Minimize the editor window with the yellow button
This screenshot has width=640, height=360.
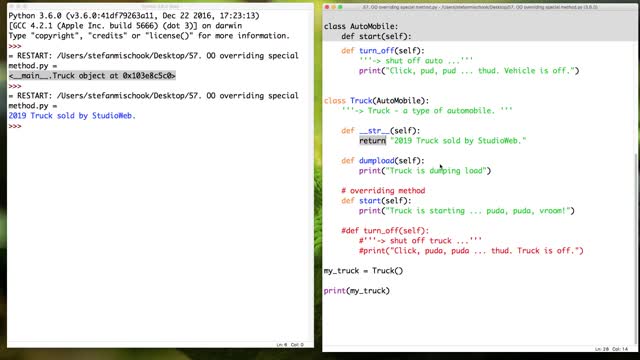[333, 7]
